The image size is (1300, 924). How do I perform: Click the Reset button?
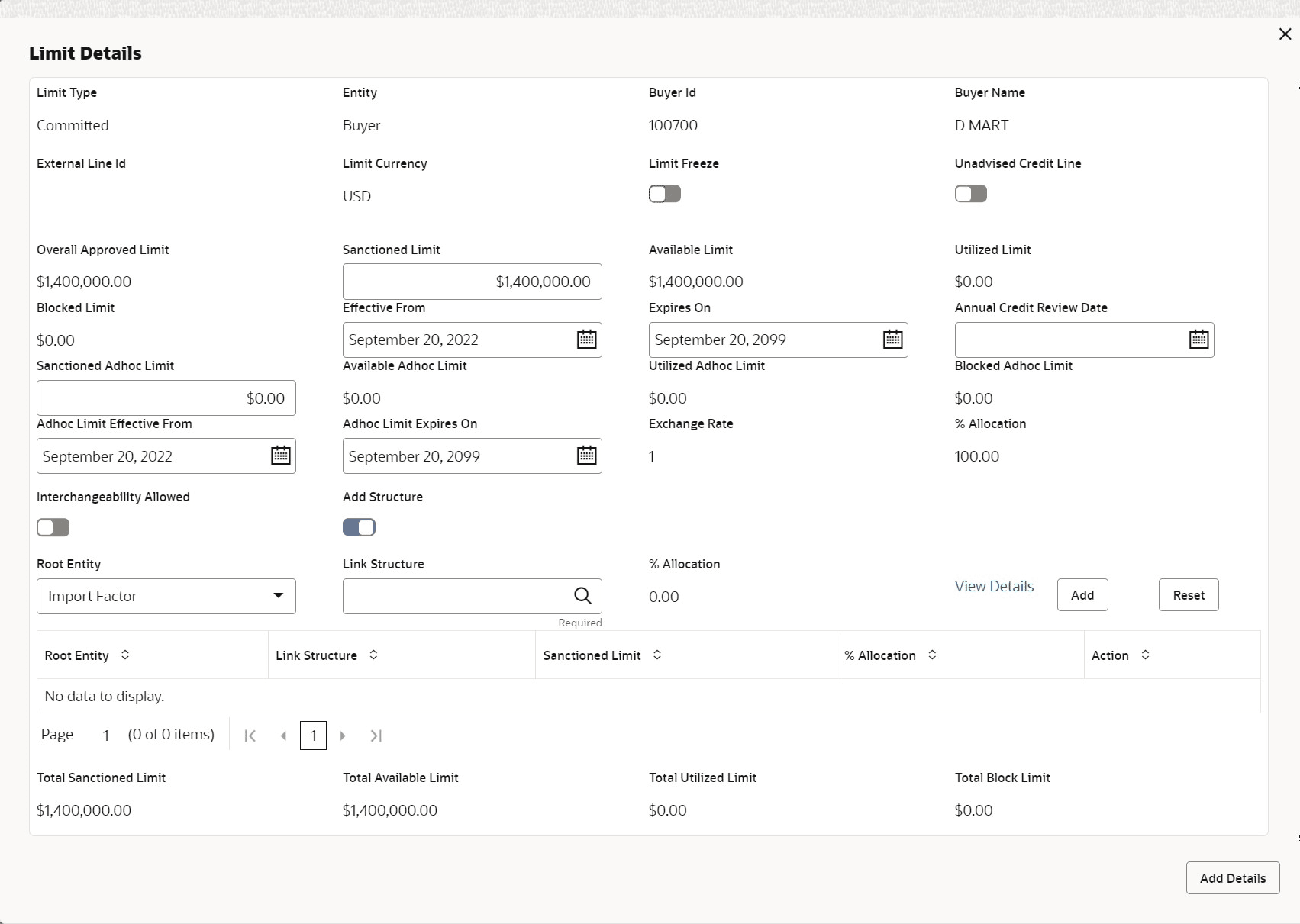click(x=1188, y=595)
